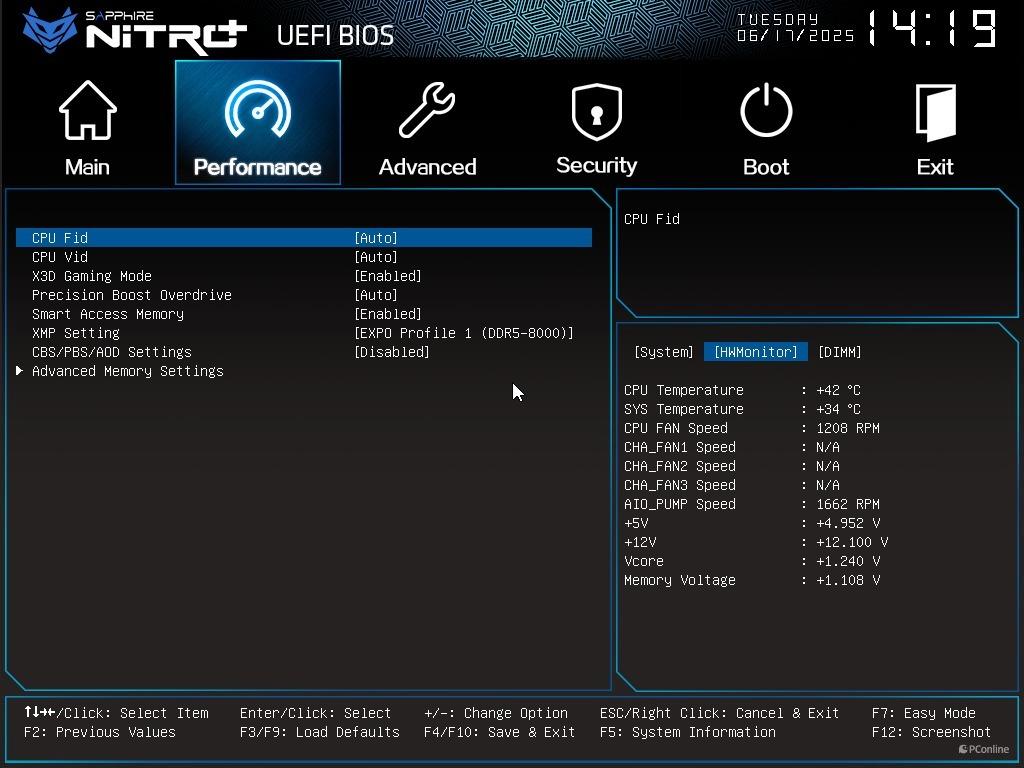Open the Boot tab label

[x=766, y=167]
